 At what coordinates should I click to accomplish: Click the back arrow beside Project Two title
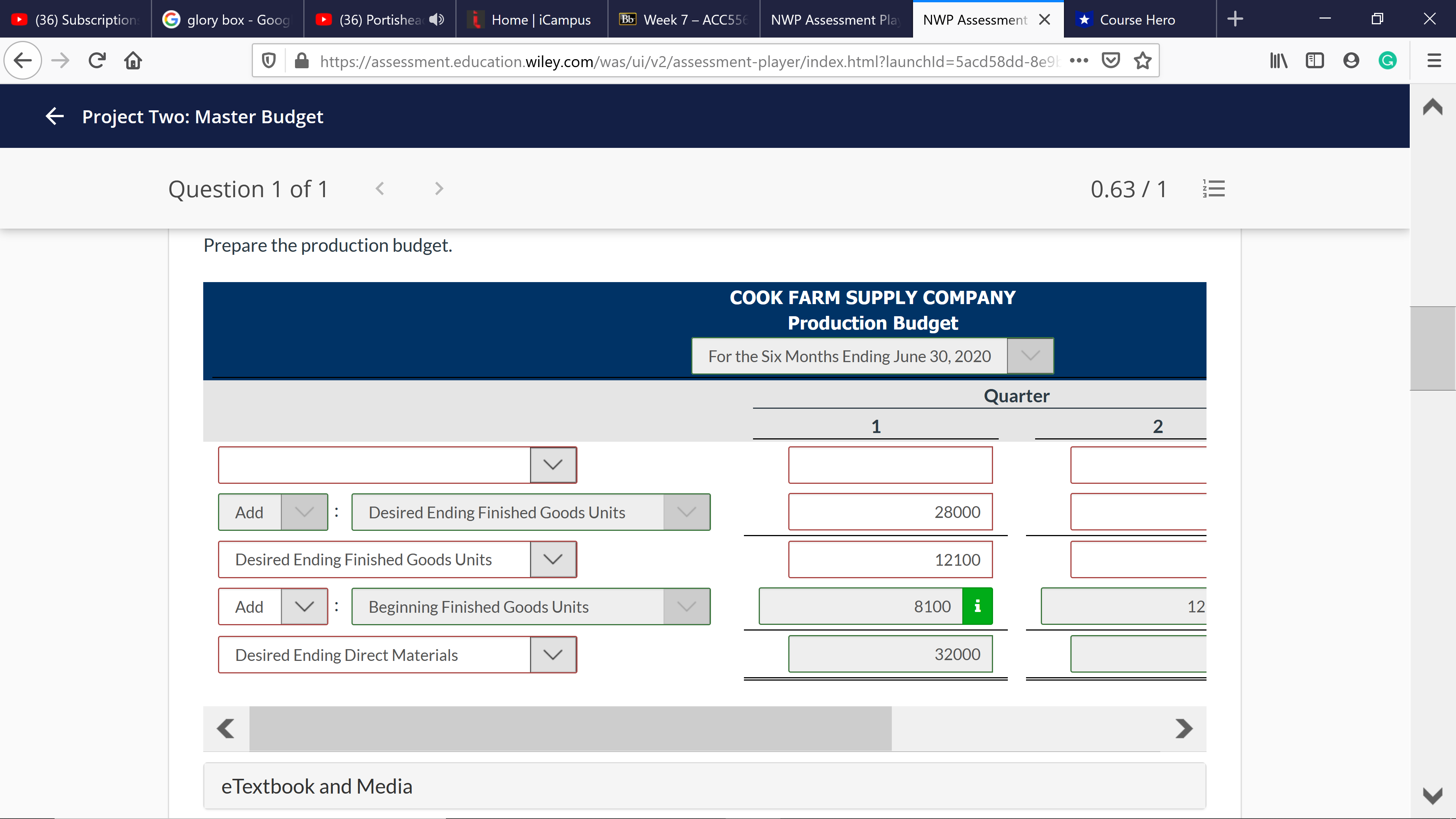click(54, 116)
